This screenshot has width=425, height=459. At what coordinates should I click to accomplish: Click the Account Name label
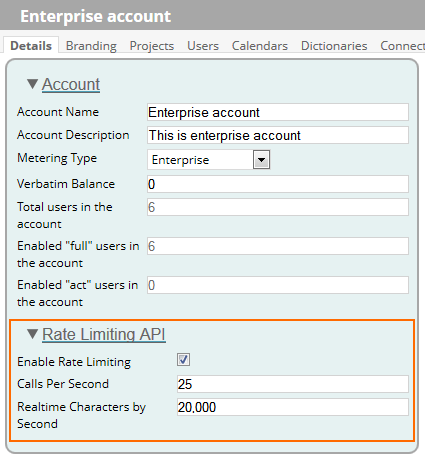(x=58, y=112)
